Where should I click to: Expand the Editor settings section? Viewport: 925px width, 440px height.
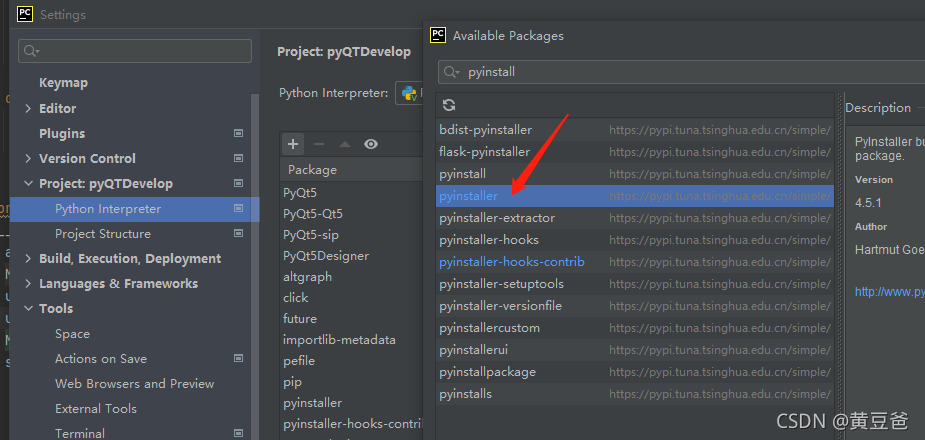[x=28, y=108]
